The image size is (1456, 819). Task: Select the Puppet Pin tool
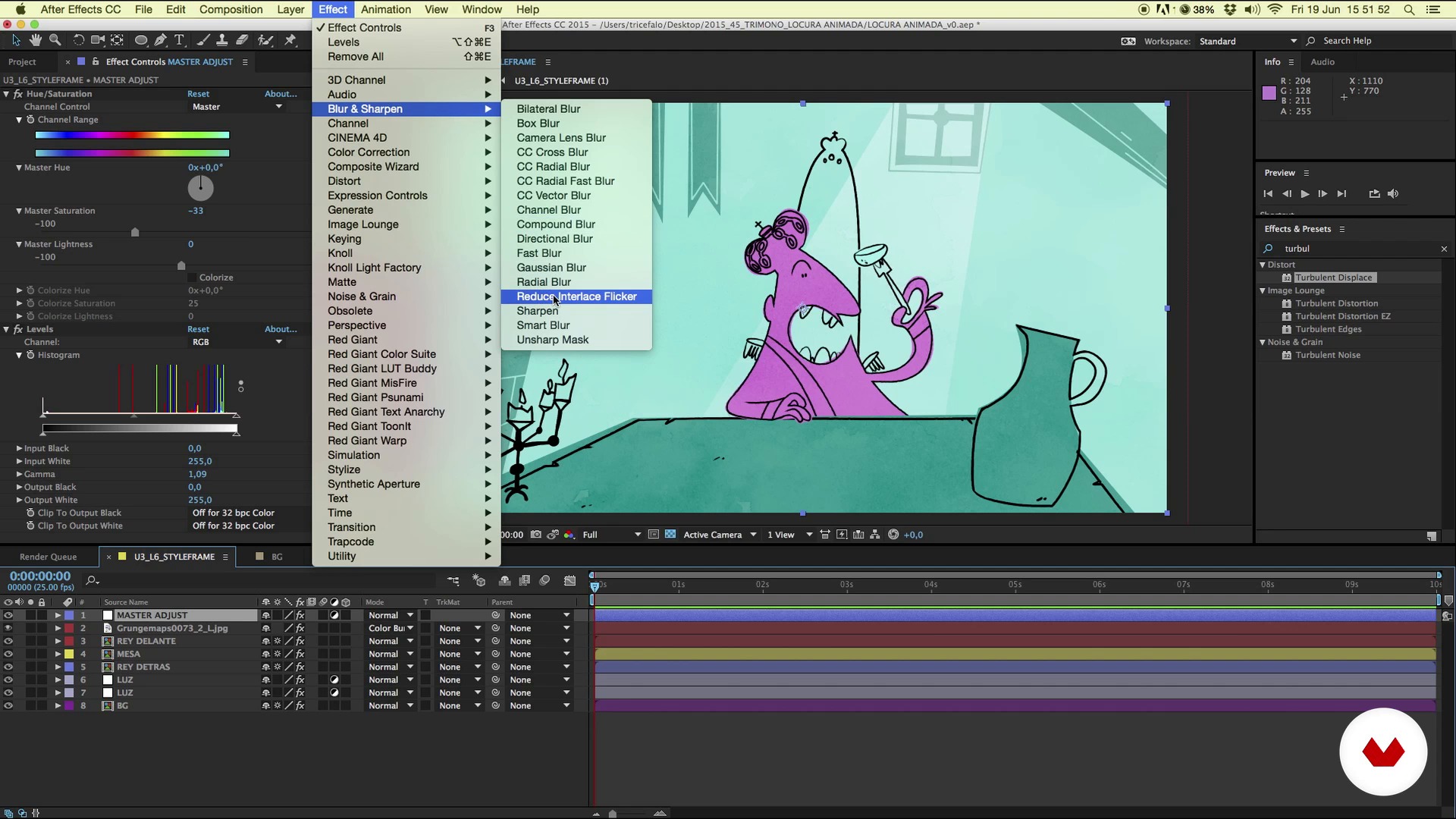tap(290, 40)
